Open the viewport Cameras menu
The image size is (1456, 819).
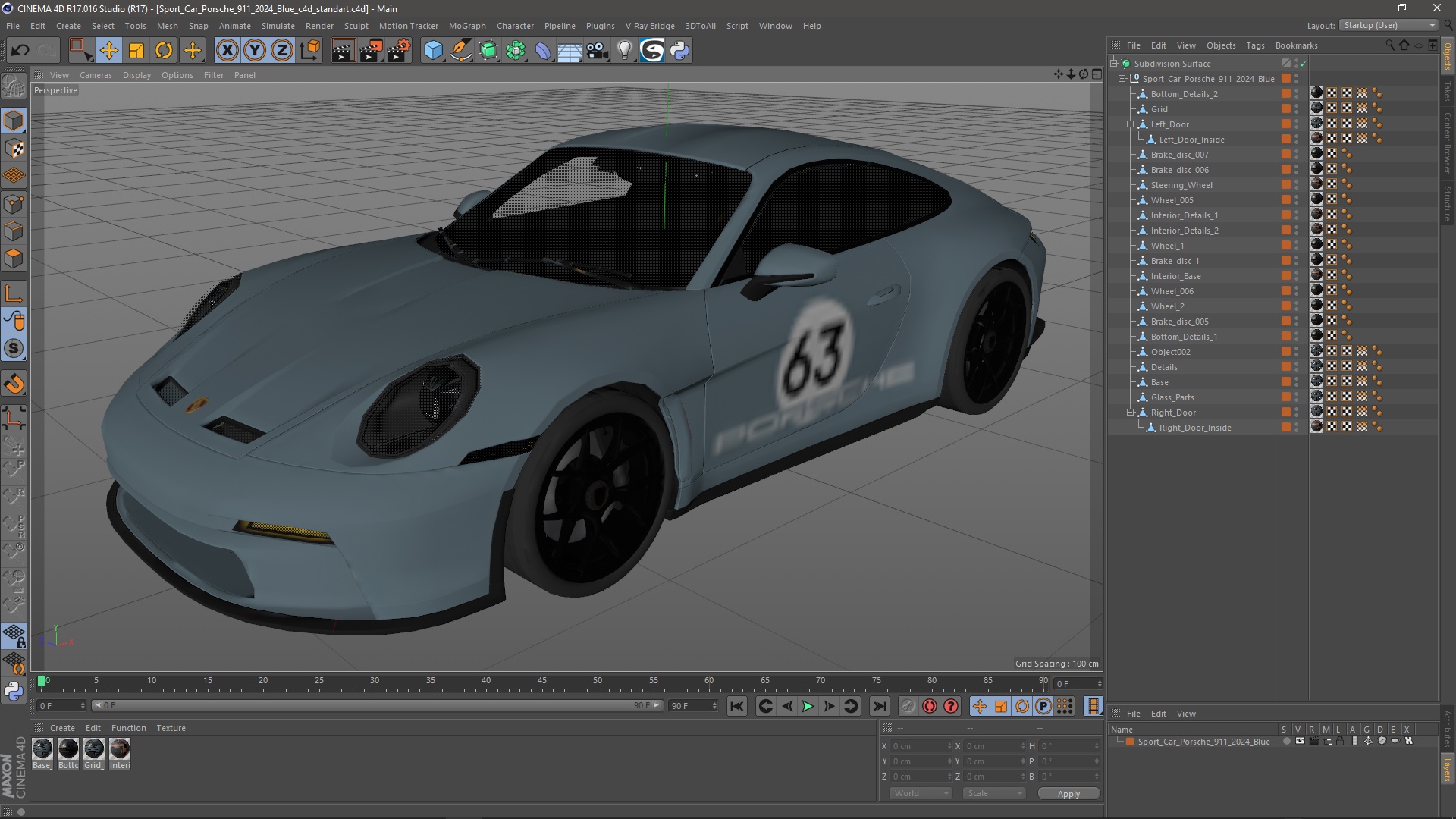click(96, 75)
